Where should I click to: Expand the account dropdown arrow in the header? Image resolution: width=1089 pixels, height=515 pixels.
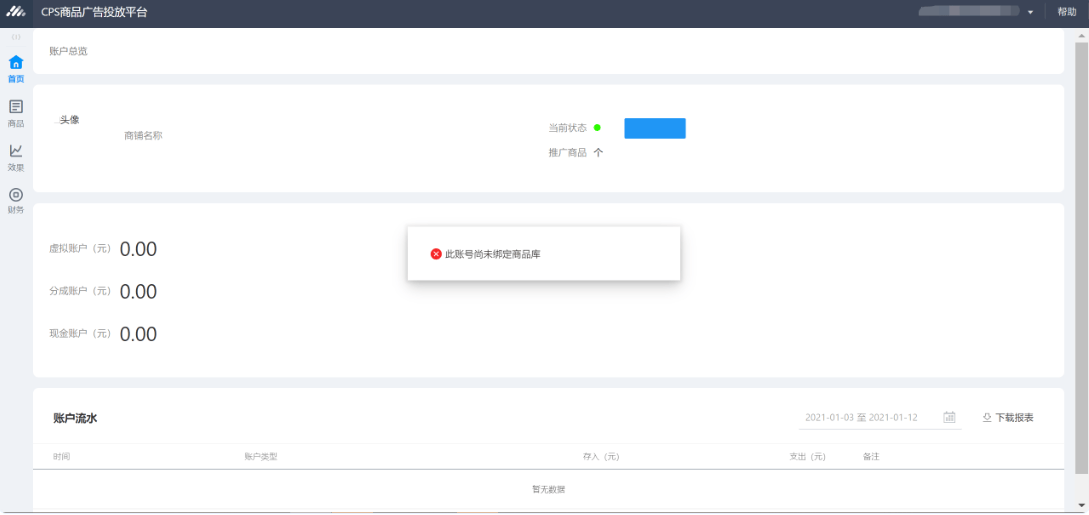pos(1031,12)
